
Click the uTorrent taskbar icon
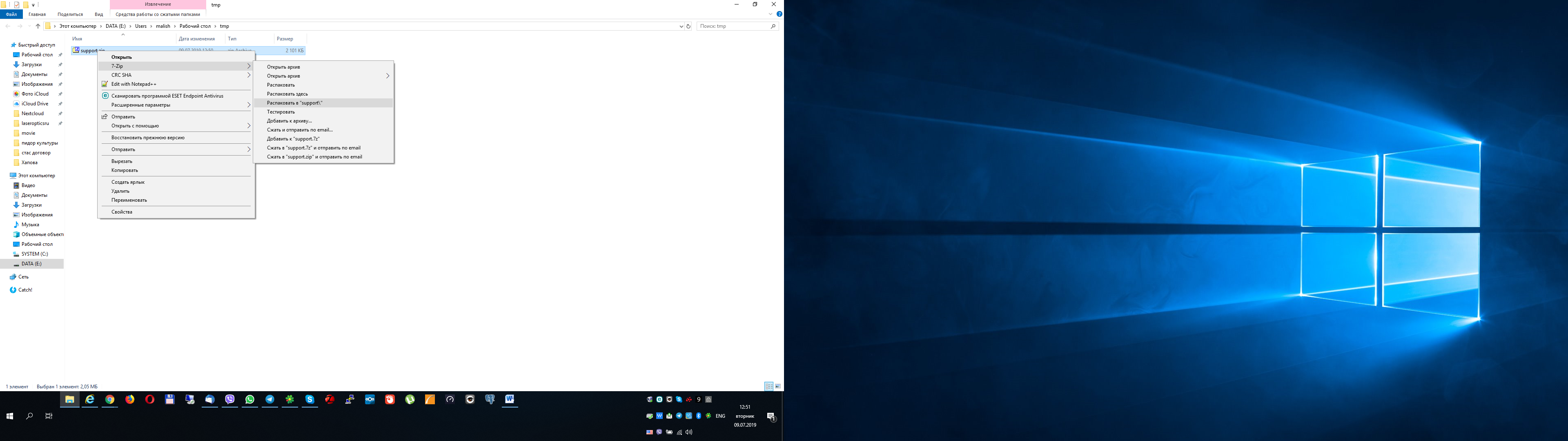pyautogui.click(x=410, y=400)
